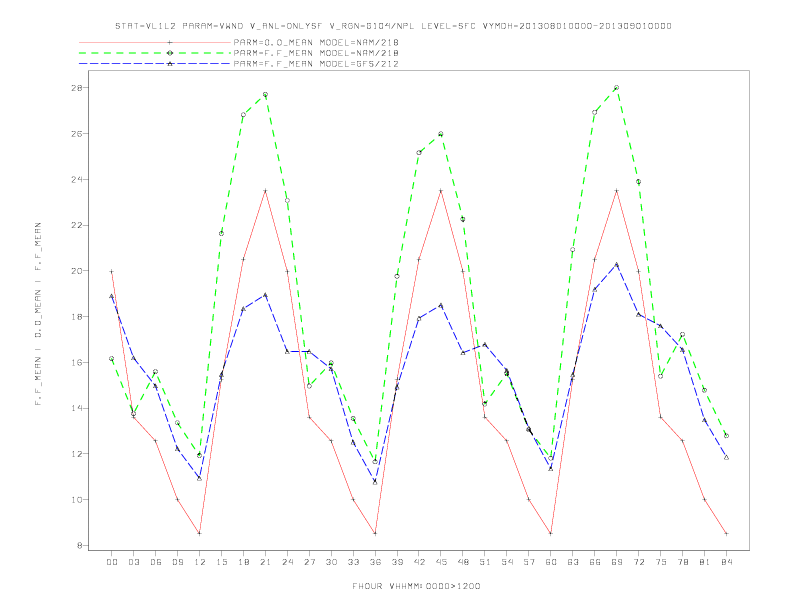Screen dimensions: 792x612
Task: Click x-axis tick label 27
Action: point(309,562)
